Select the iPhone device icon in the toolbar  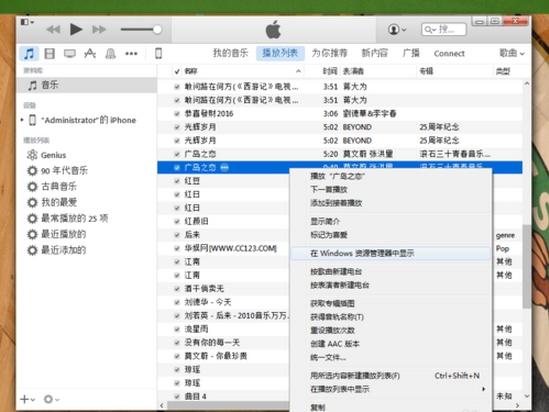(x=158, y=54)
